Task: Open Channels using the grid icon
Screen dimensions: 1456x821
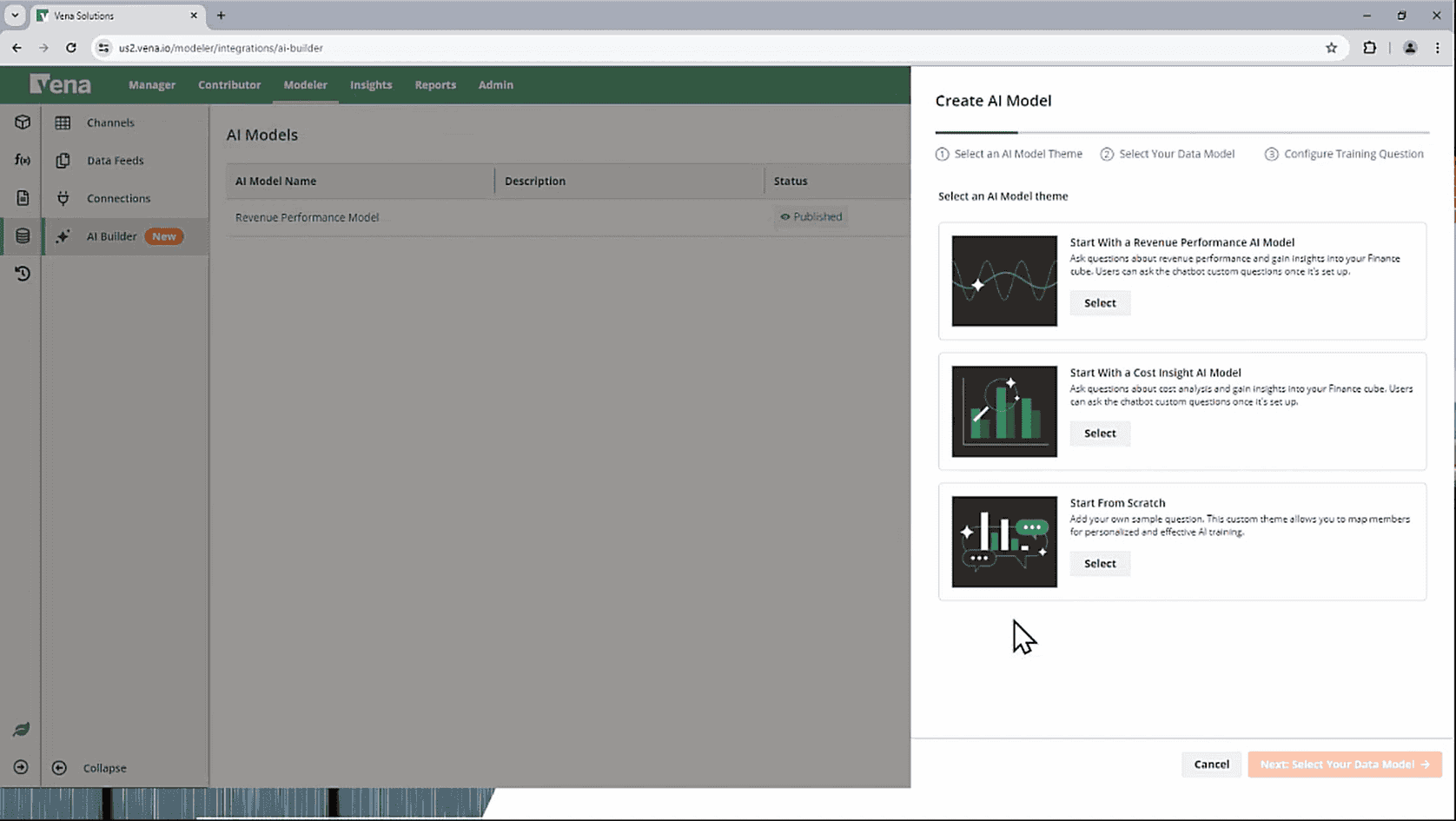Action: click(x=63, y=122)
